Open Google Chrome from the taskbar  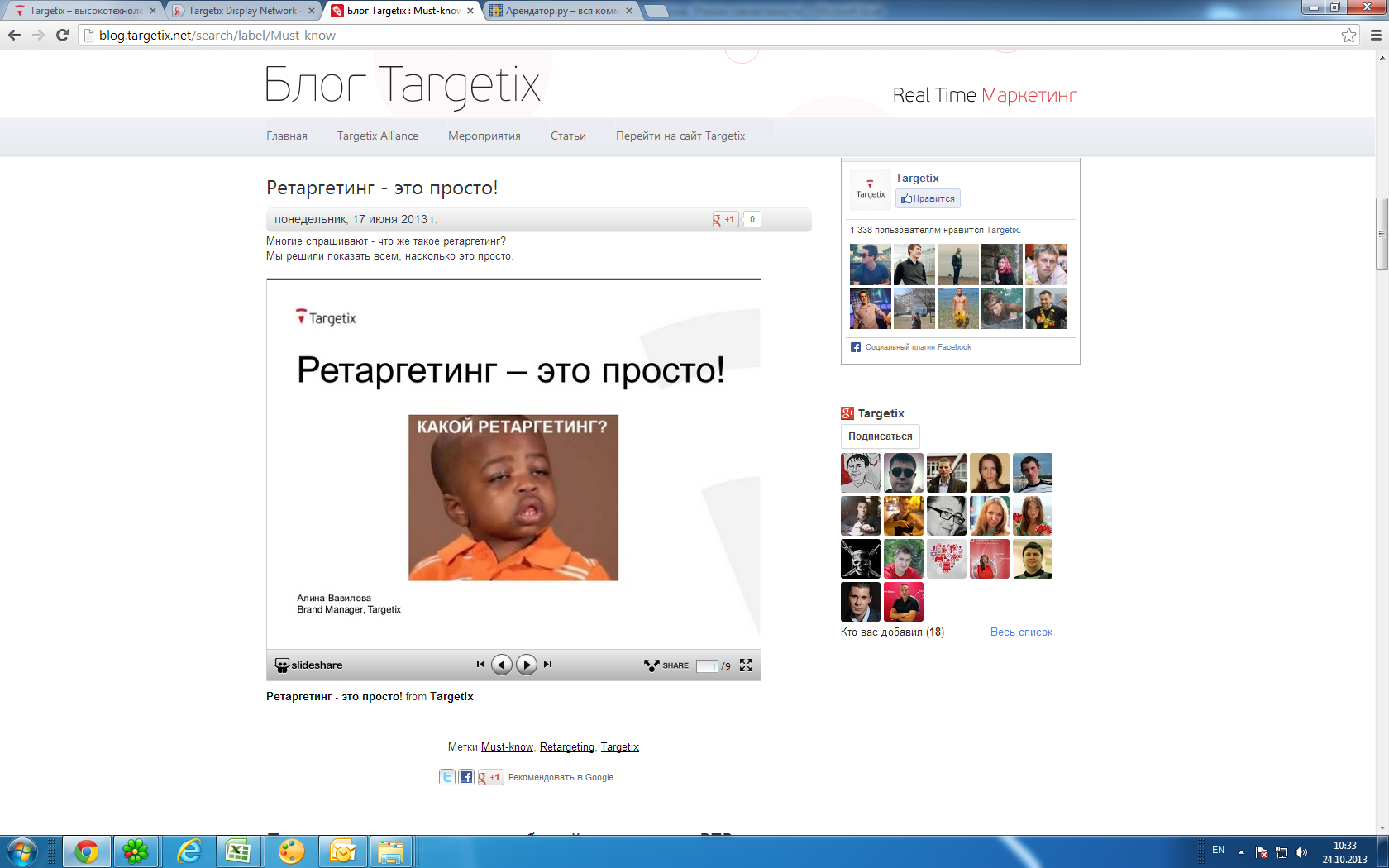pos(86,851)
